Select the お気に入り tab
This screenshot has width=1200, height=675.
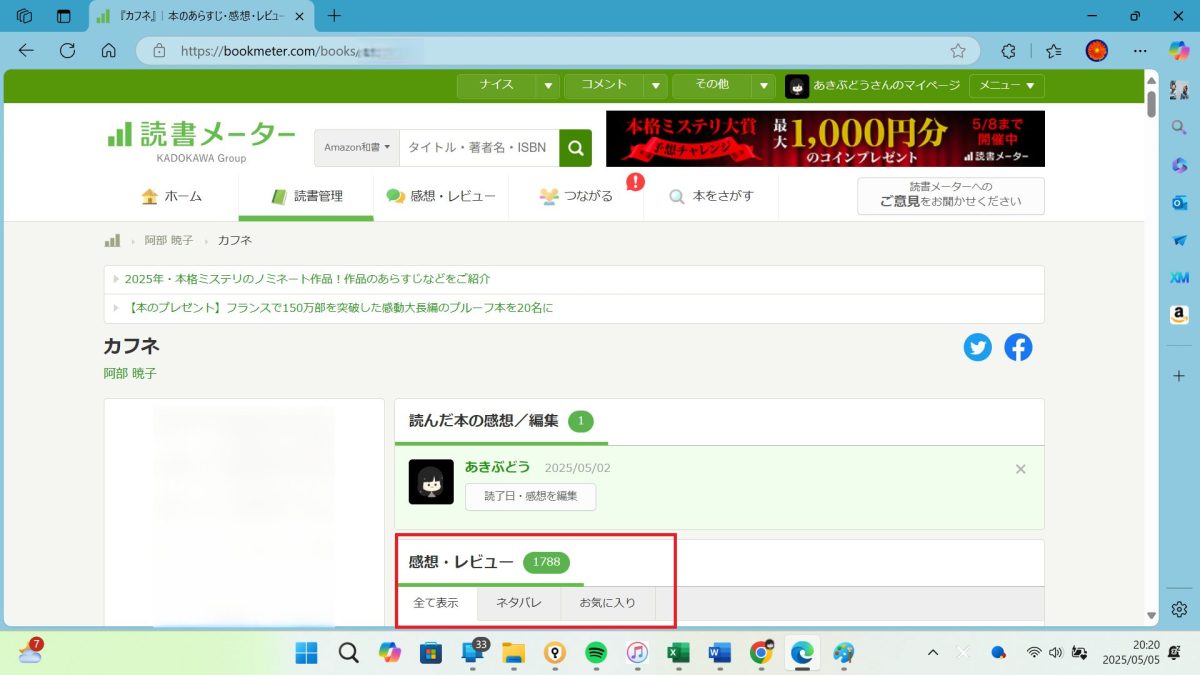tap(607, 603)
